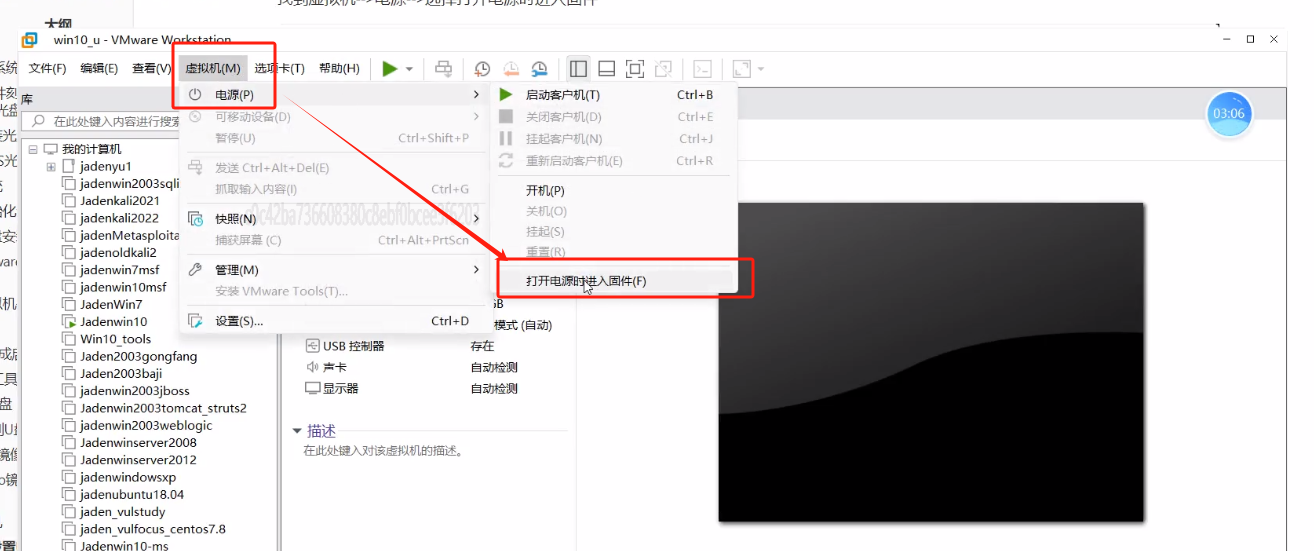This screenshot has width=1314, height=551.
Task: Select 电源(P) in the menu
Action: coord(334,94)
